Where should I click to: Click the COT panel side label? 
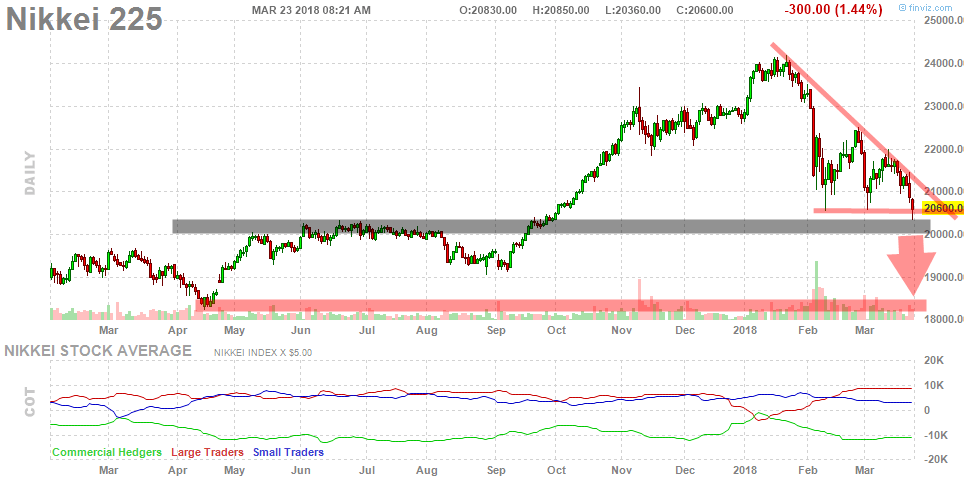click(x=30, y=400)
